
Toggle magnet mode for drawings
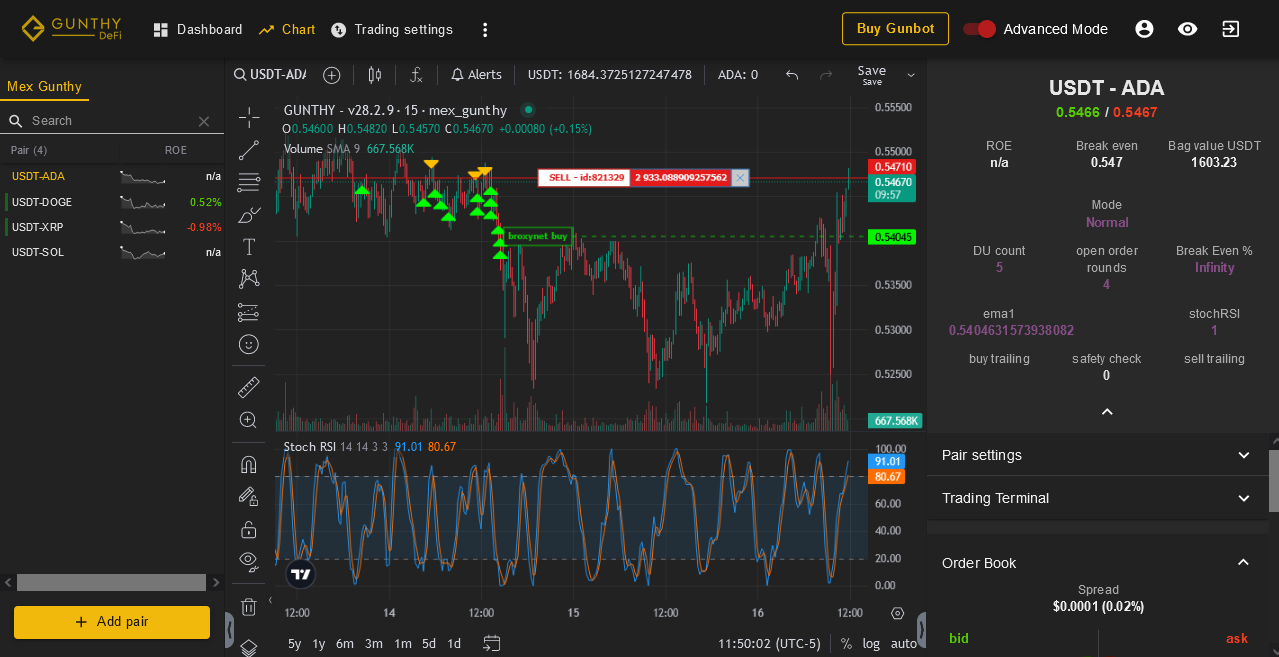[x=249, y=464]
